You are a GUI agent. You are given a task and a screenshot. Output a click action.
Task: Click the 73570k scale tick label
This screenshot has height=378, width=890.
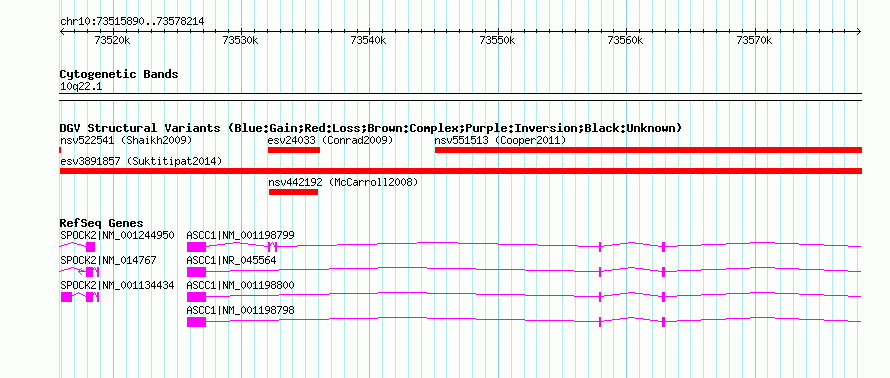click(x=754, y=40)
